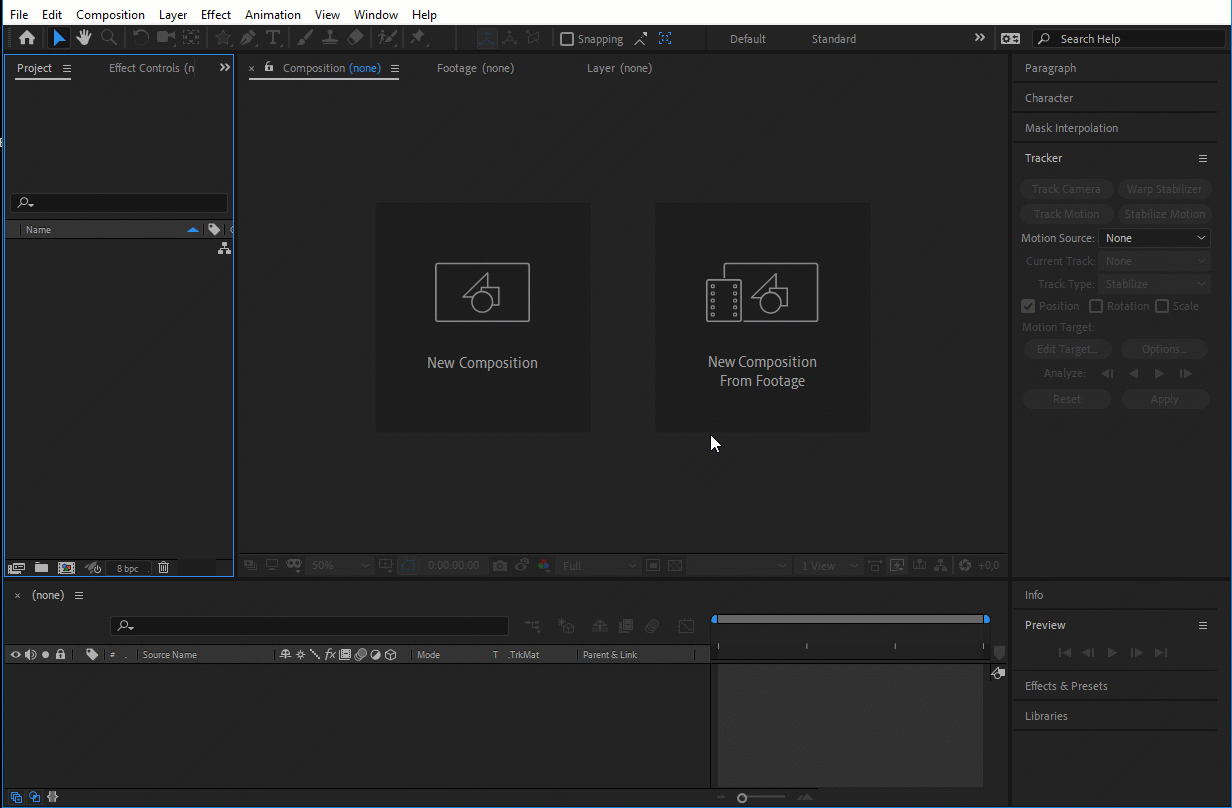The height and width of the screenshot is (808, 1232).
Task: Click the timeline zoom slider handle
Action: [742, 798]
